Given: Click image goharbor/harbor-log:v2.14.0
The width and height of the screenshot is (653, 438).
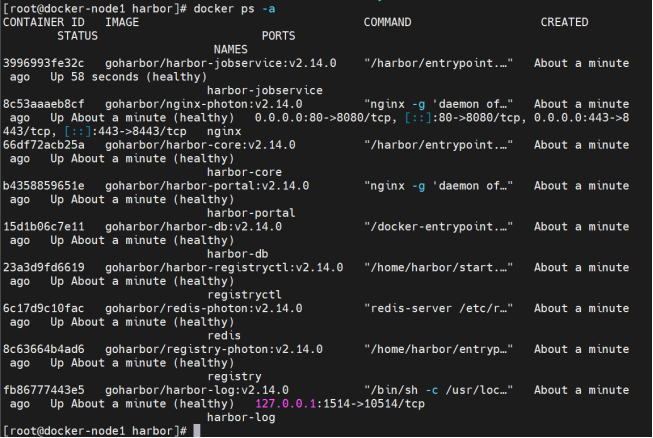Looking at the screenshot, I should pyautogui.click(x=197, y=390).
